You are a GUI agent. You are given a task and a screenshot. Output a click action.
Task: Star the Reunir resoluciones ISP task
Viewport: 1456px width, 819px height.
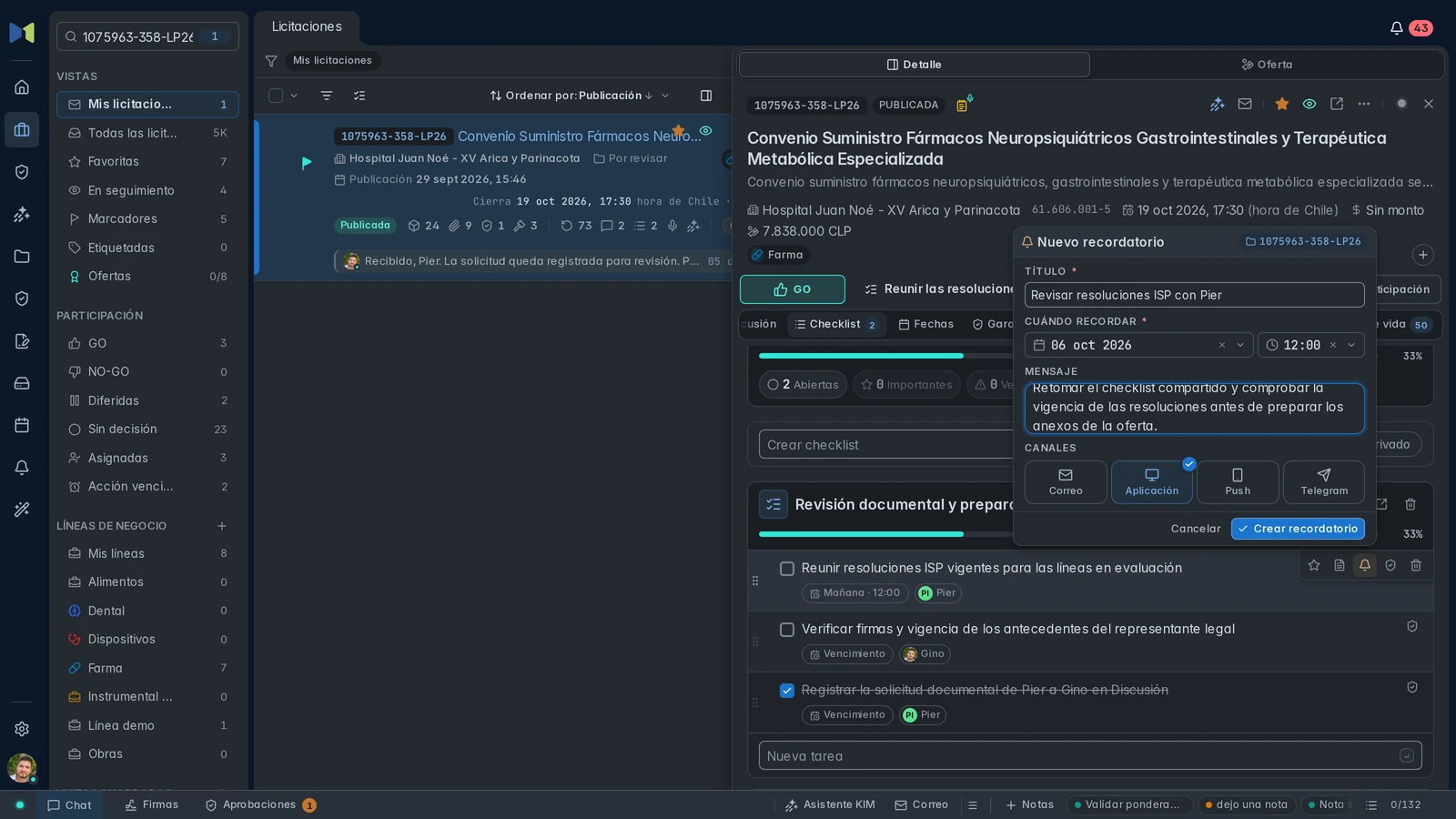tap(1314, 565)
